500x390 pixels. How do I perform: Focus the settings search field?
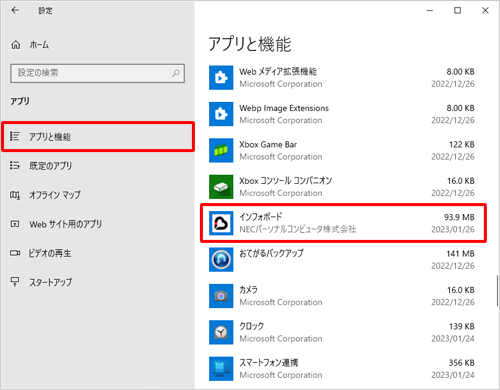[97, 73]
